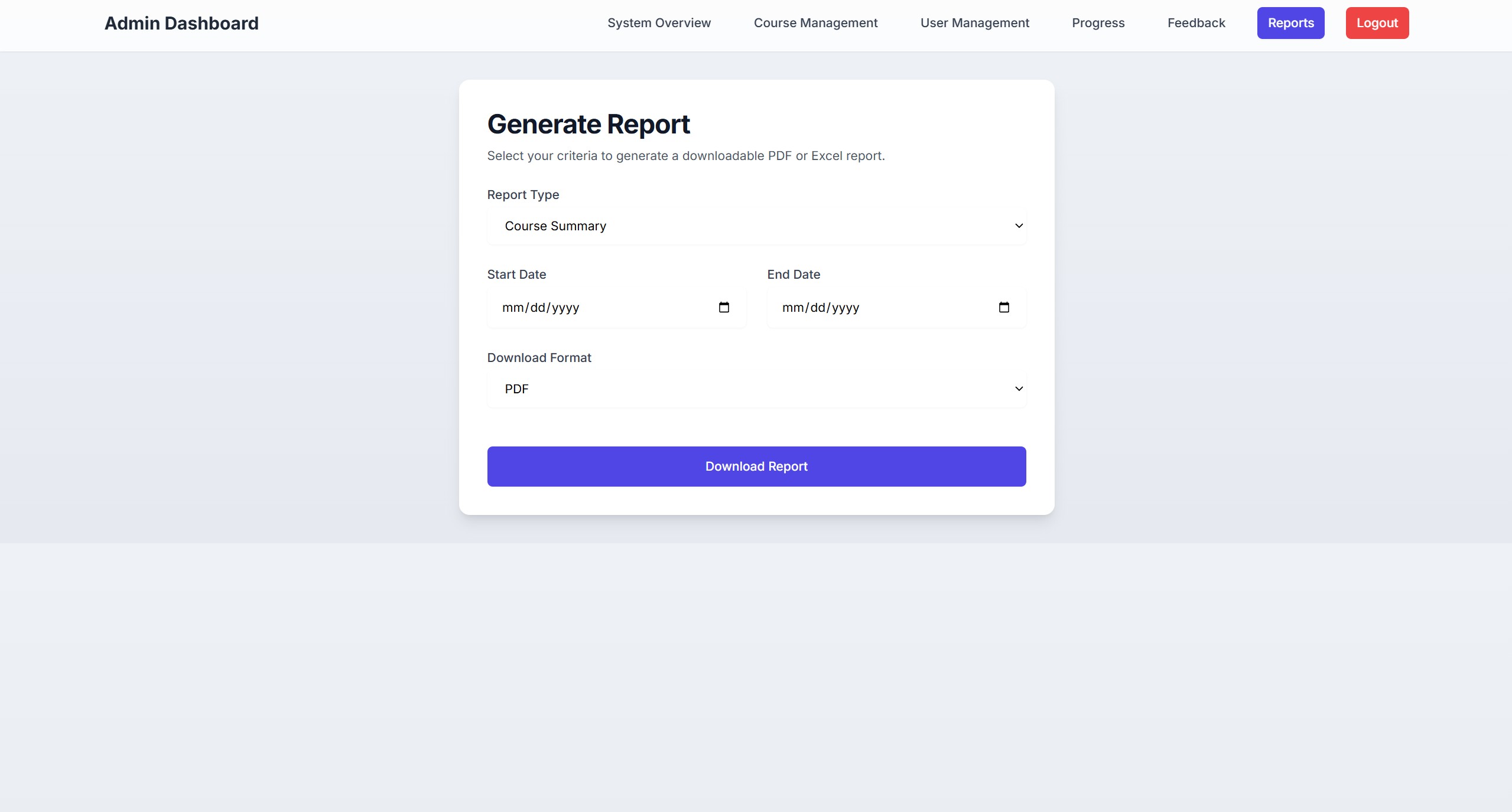Open the End Date calendar picker icon
The width and height of the screenshot is (1512, 812).
pyautogui.click(x=1004, y=307)
